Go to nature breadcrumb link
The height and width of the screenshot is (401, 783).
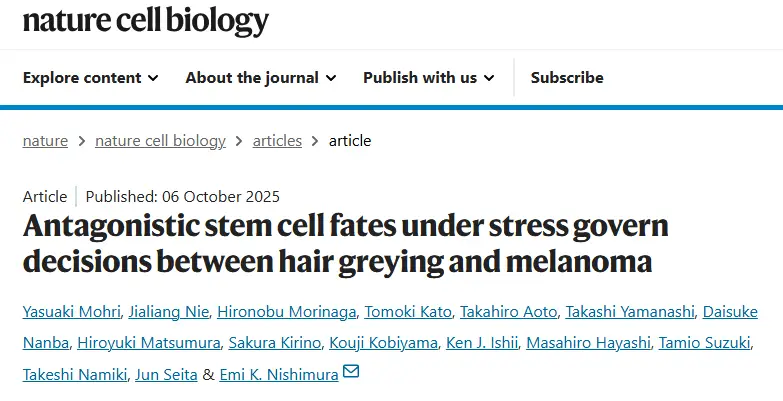click(x=45, y=141)
